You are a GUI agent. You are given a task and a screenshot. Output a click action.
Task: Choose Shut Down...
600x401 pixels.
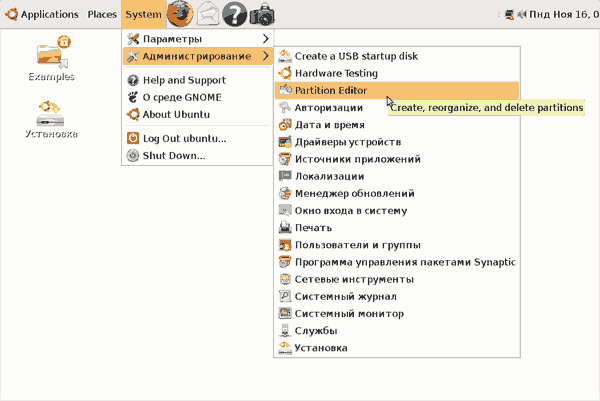click(197, 155)
